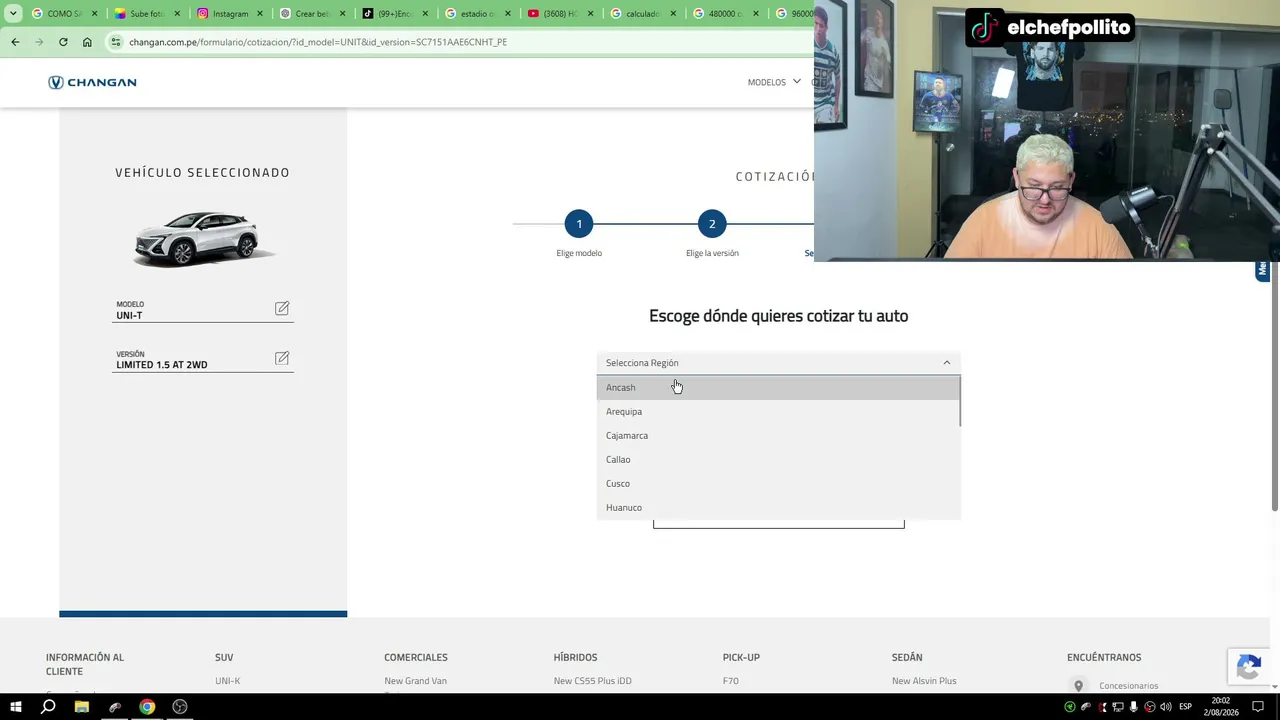
Task: Open Chrome from the taskbar
Action: [147, 707]
